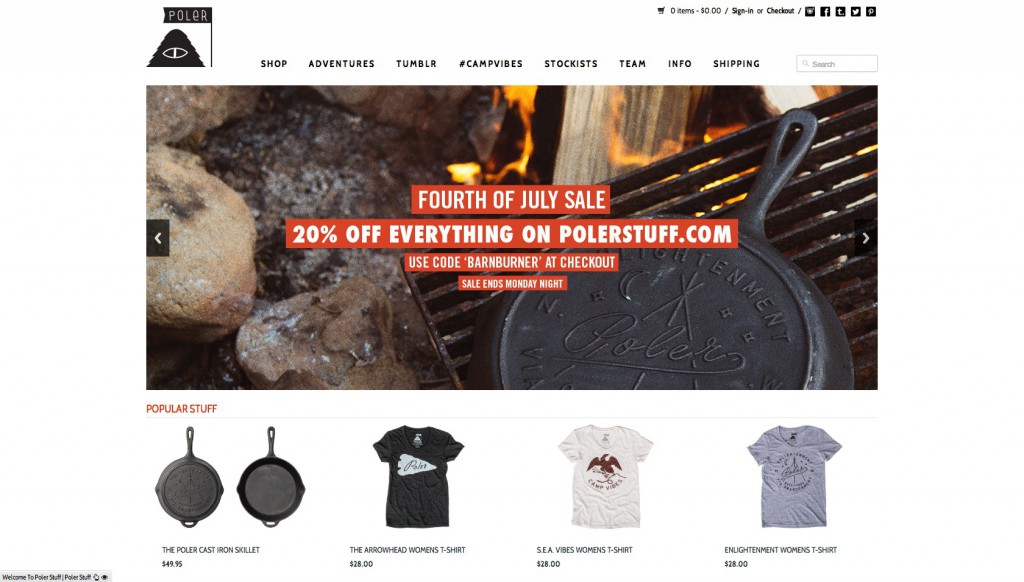Visit the Facebook page icon

(825, 11)
